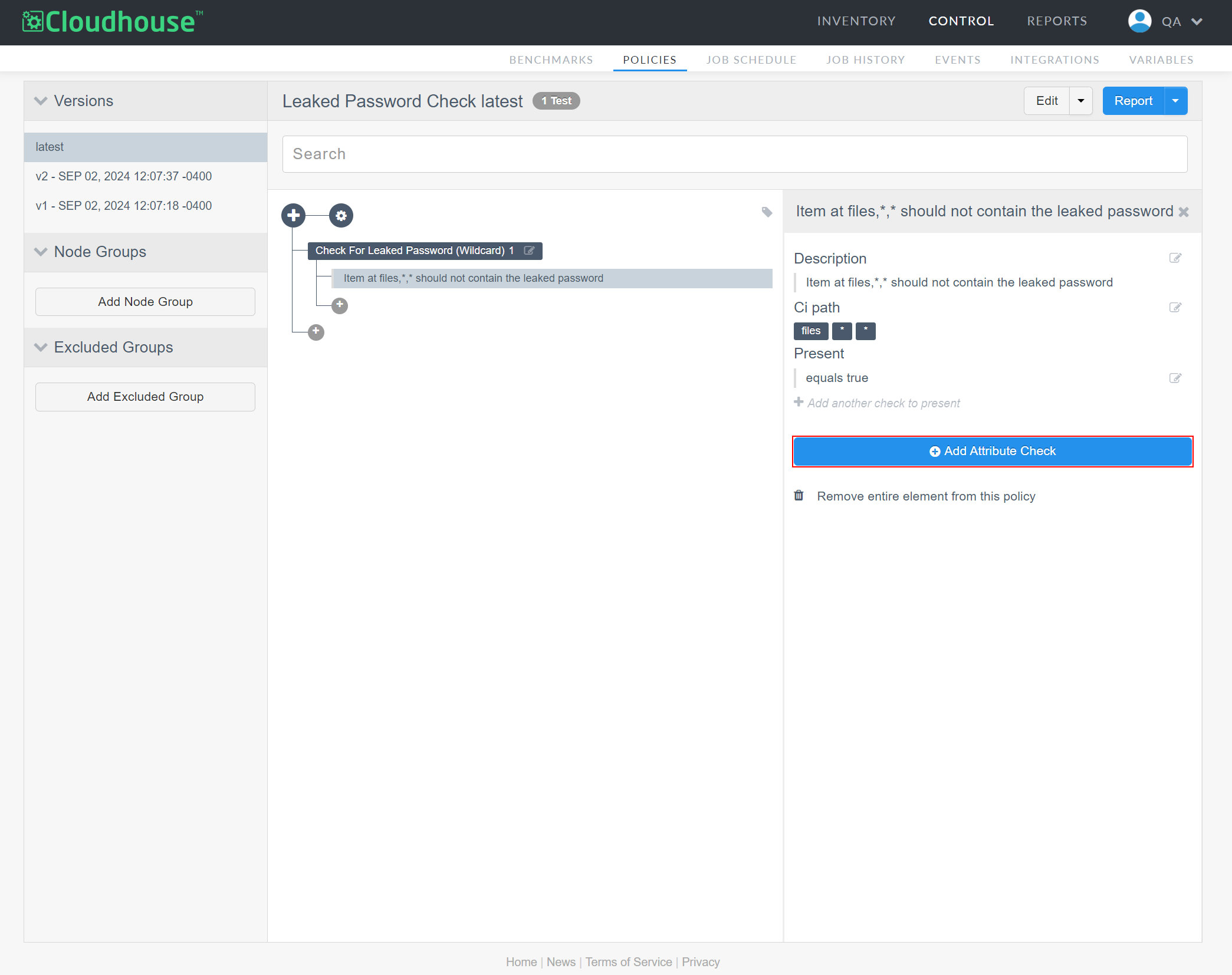1232x975 pixels.
Task: Click Add Attribute Check button
Action: pos(993,452)
